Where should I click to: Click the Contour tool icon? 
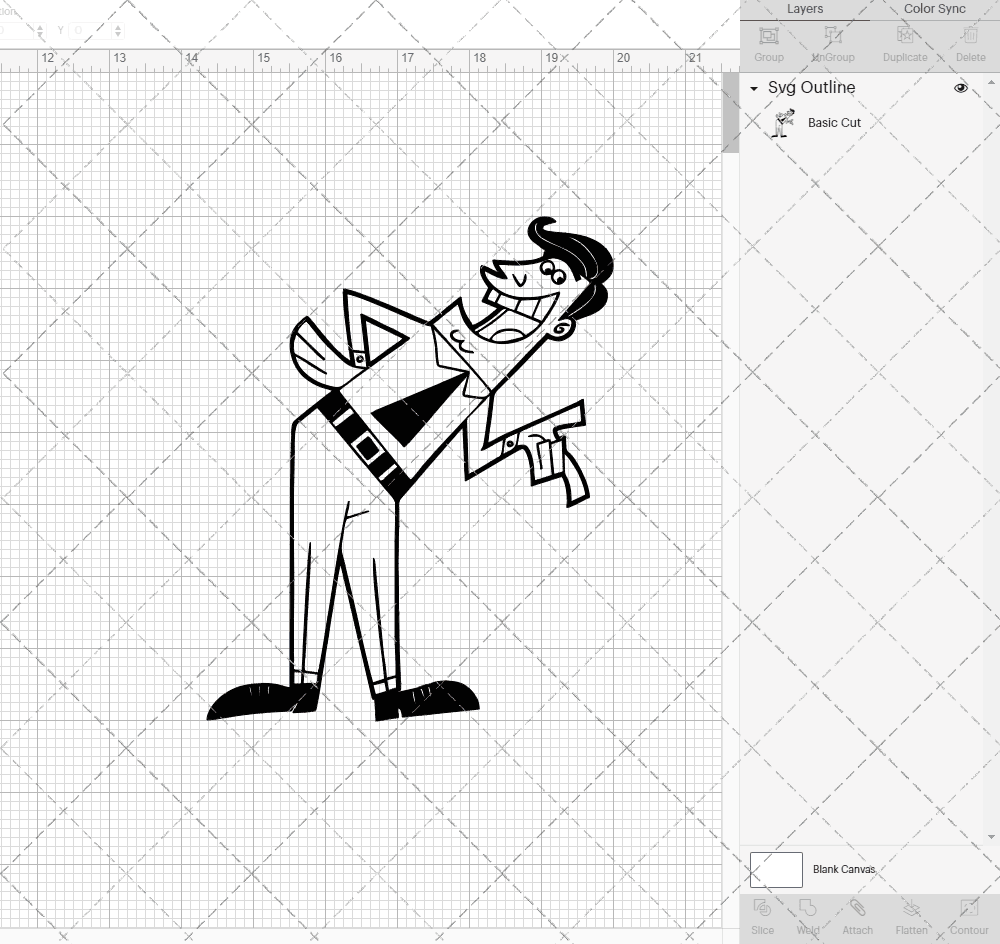(968, 908)
